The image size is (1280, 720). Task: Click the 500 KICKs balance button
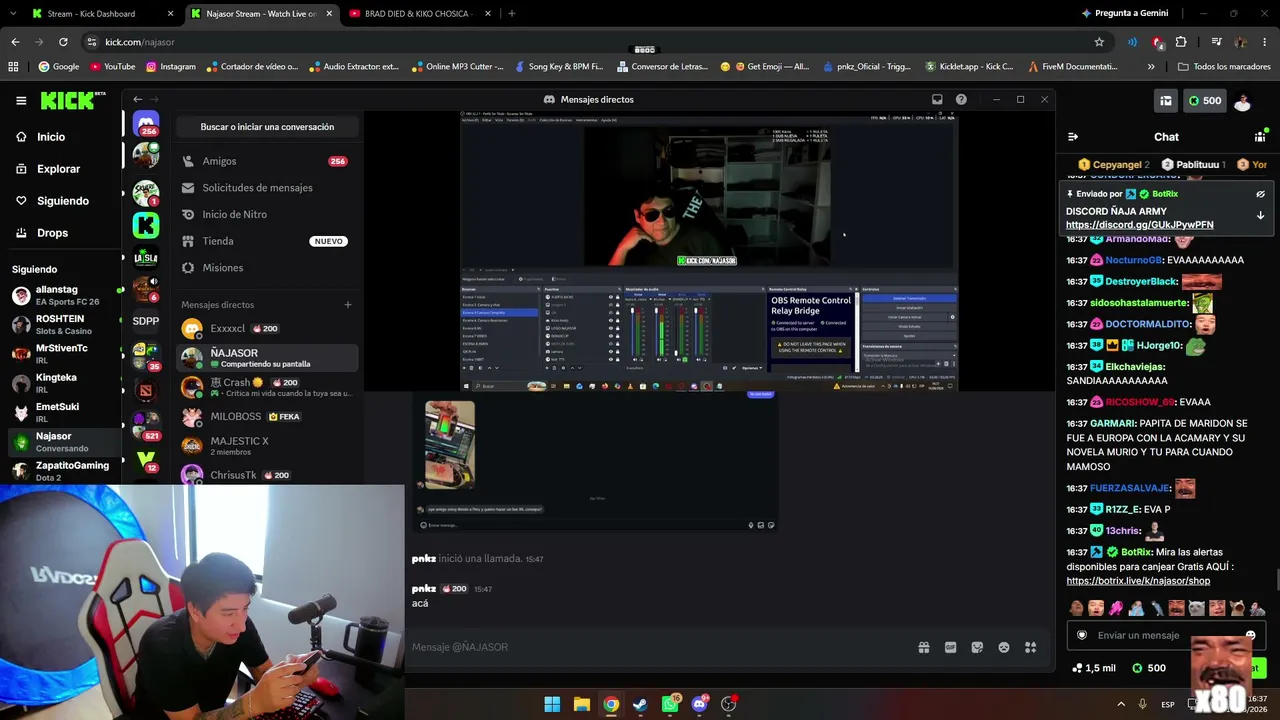click(x=1204, y=101)
